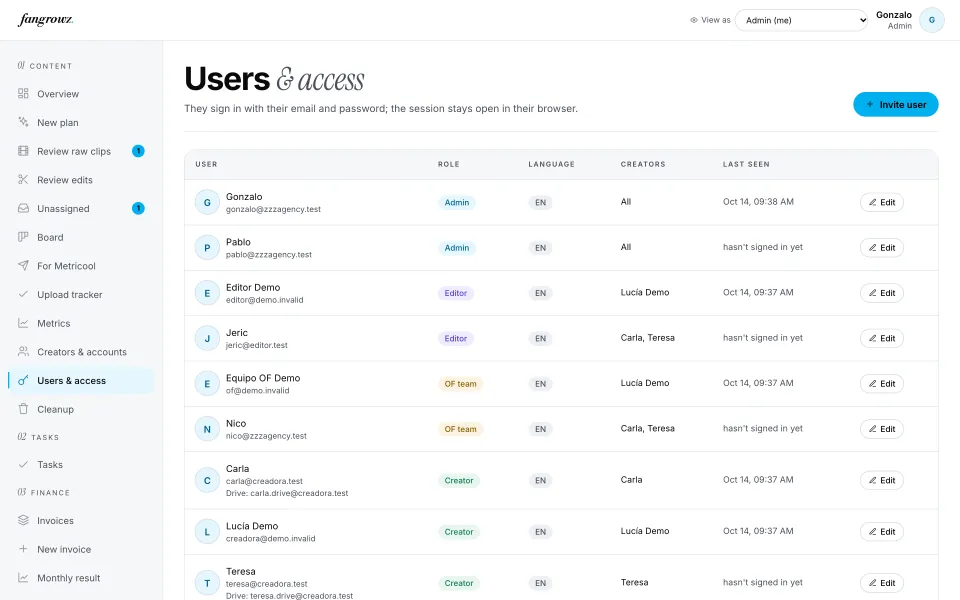Image resolution: width=960 pixels, height=600 pixels.
Task: Click Pablo's P avatar in table
Action: [207, 247]
